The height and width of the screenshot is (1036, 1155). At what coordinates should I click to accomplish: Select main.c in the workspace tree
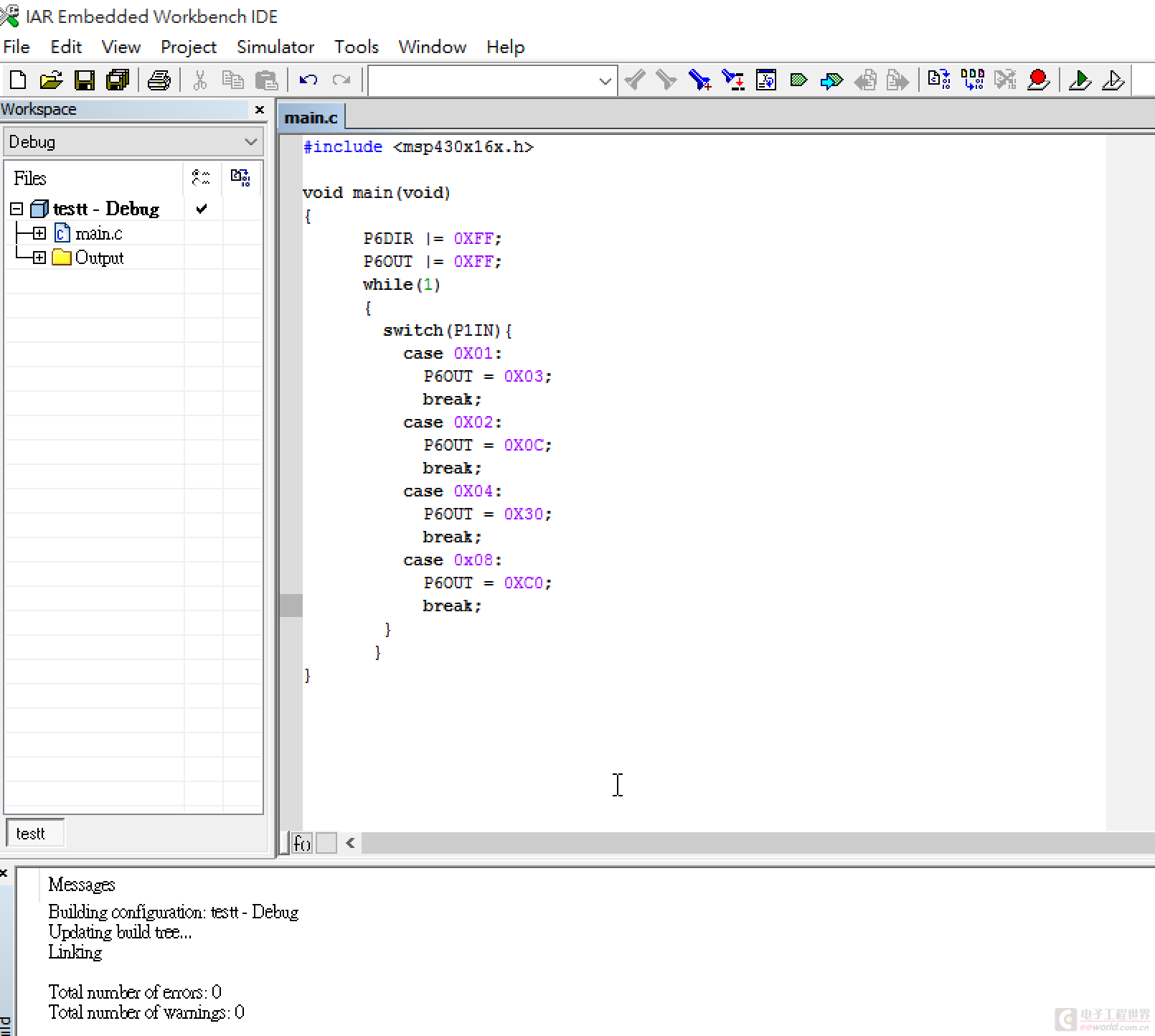point(99,233)
